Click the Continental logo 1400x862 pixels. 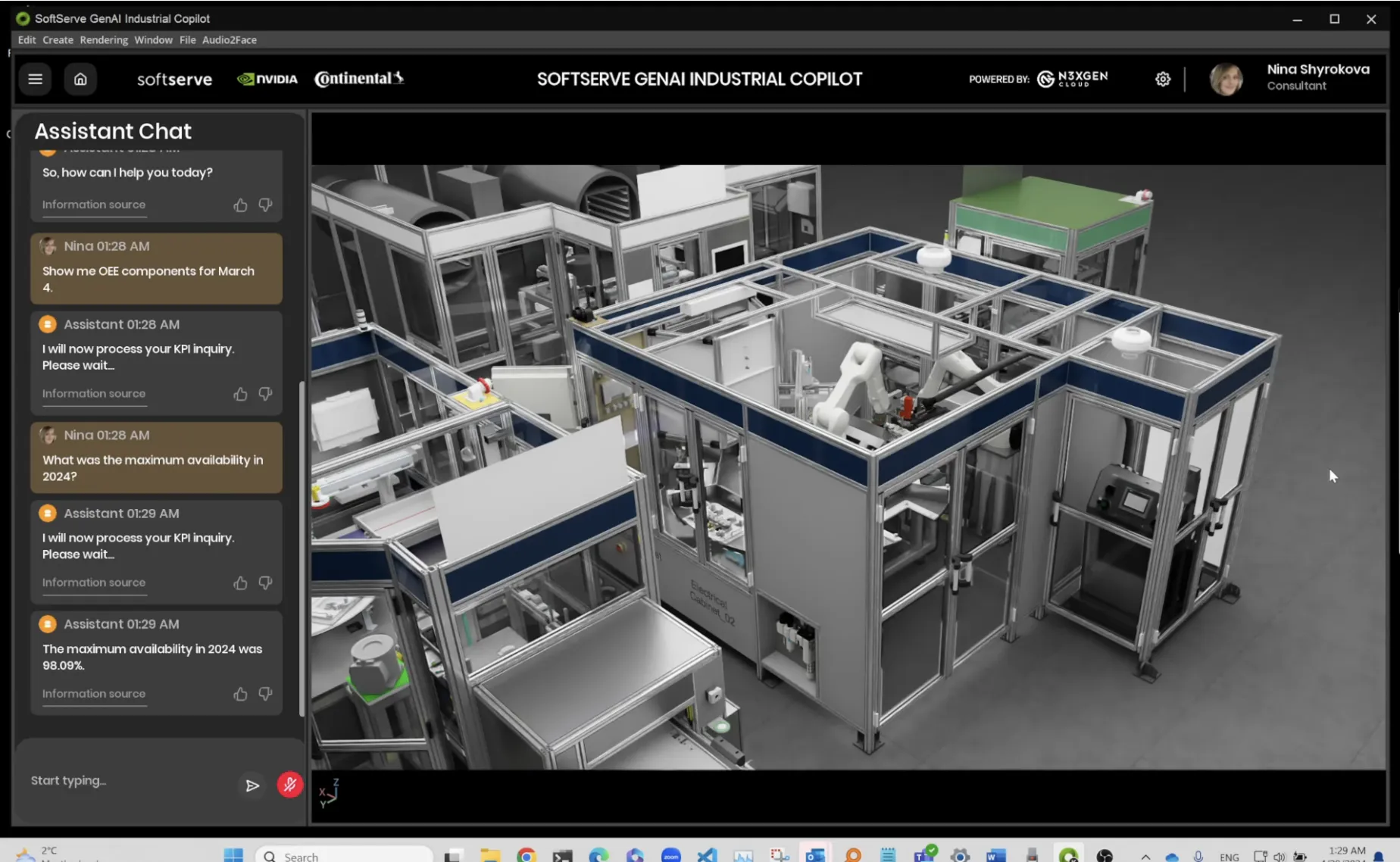359,78
